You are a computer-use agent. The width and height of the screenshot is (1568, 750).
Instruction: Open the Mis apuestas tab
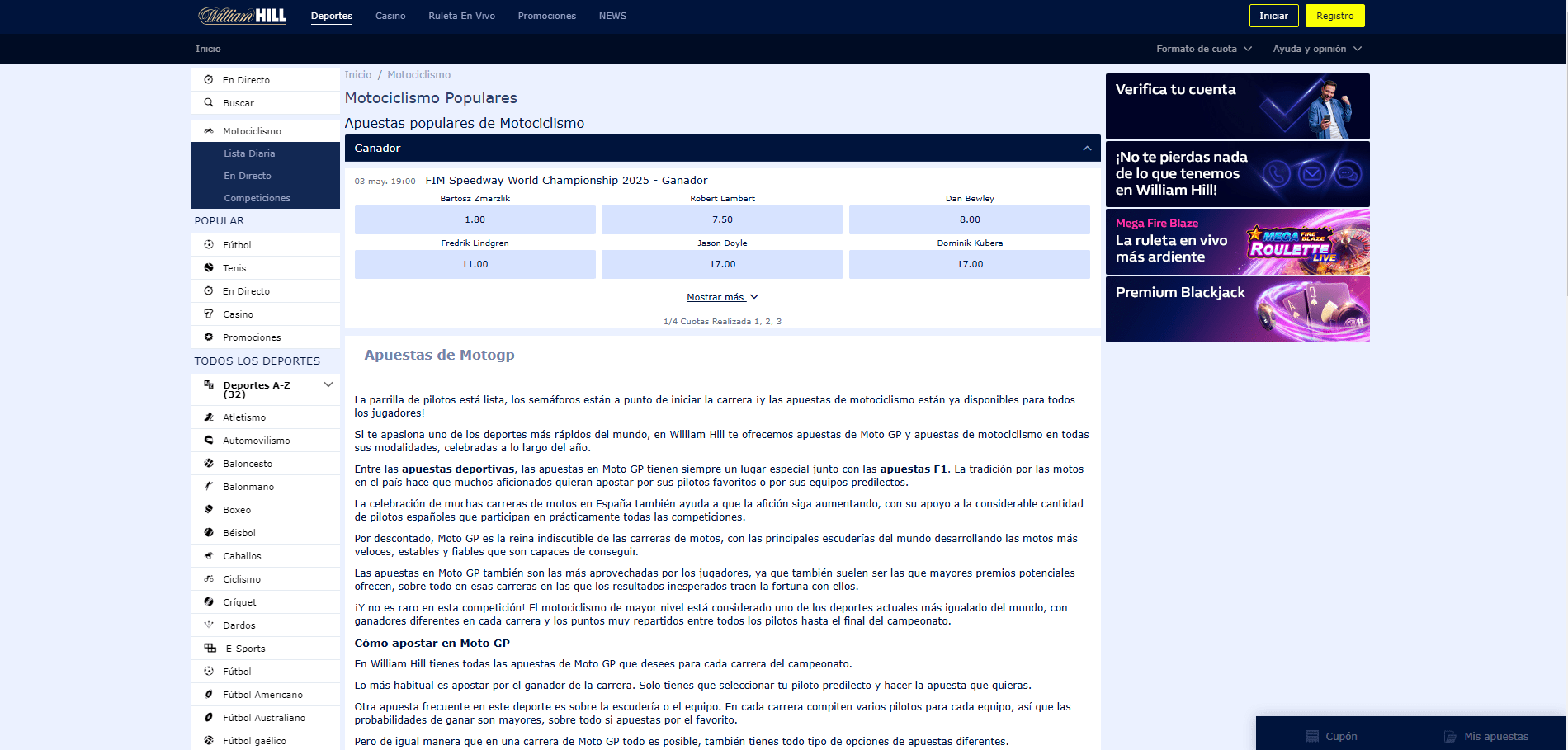click(x=1486, y=737)
